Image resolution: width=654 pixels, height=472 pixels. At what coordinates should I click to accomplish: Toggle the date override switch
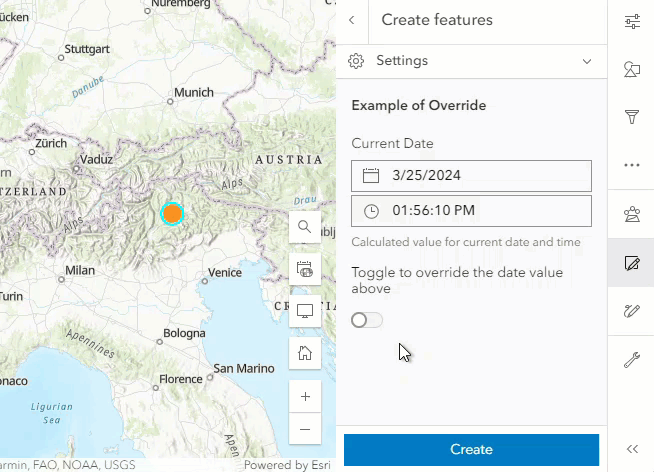(x=367, y=320)
